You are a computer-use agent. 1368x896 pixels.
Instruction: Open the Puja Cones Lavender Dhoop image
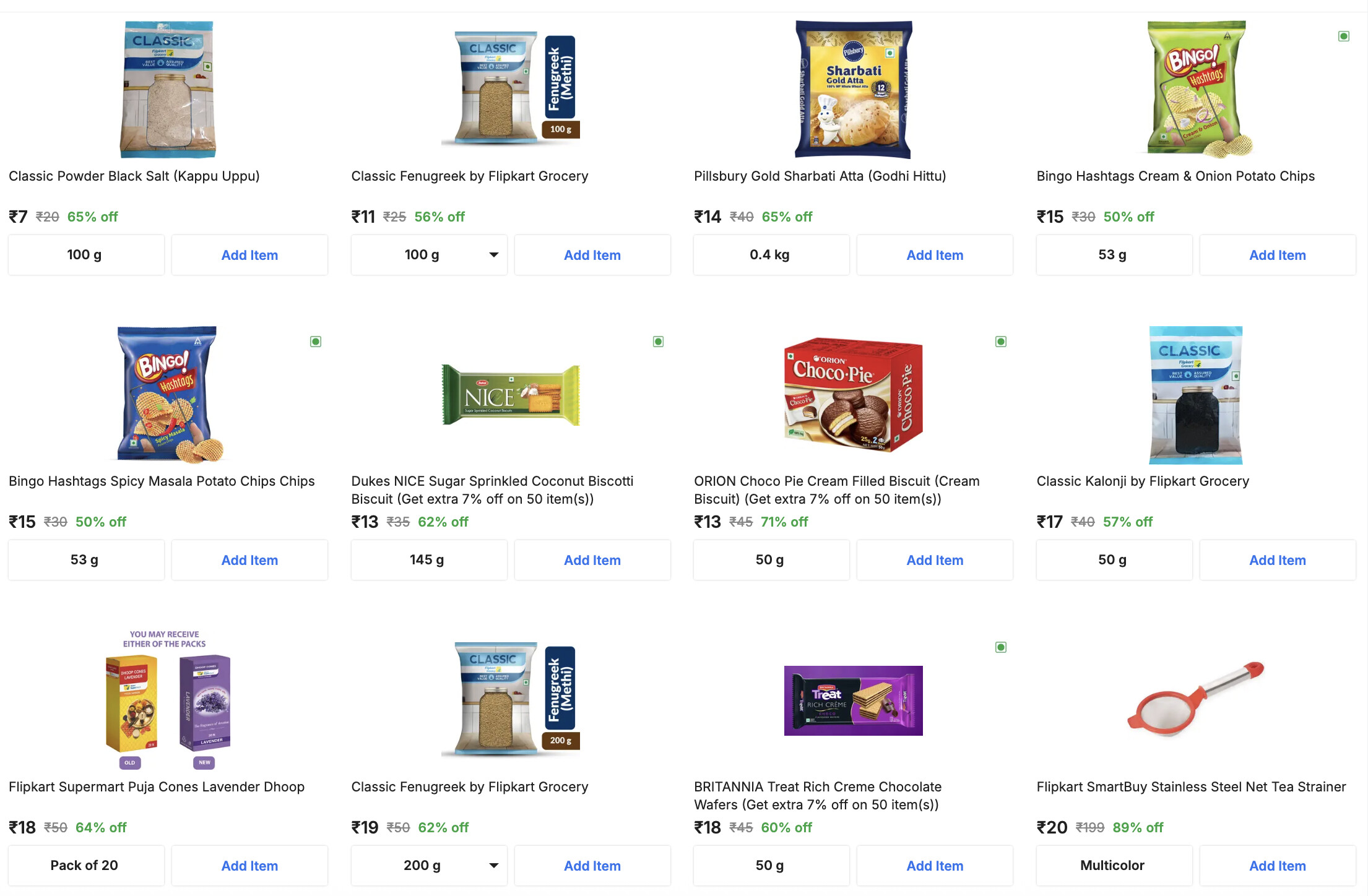tap(168, 699)
